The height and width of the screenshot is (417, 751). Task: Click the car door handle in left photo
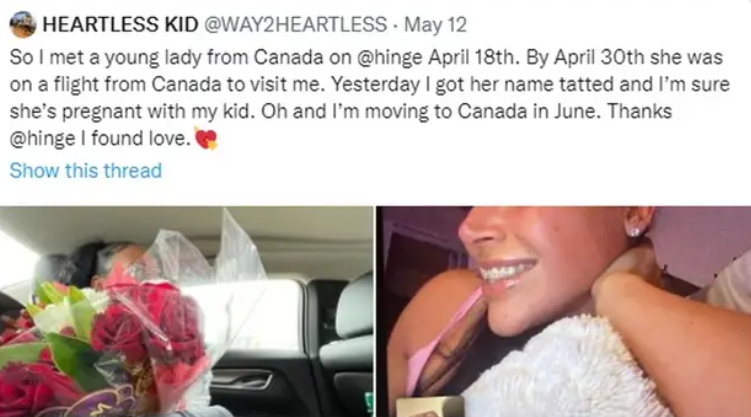point(242,379)
